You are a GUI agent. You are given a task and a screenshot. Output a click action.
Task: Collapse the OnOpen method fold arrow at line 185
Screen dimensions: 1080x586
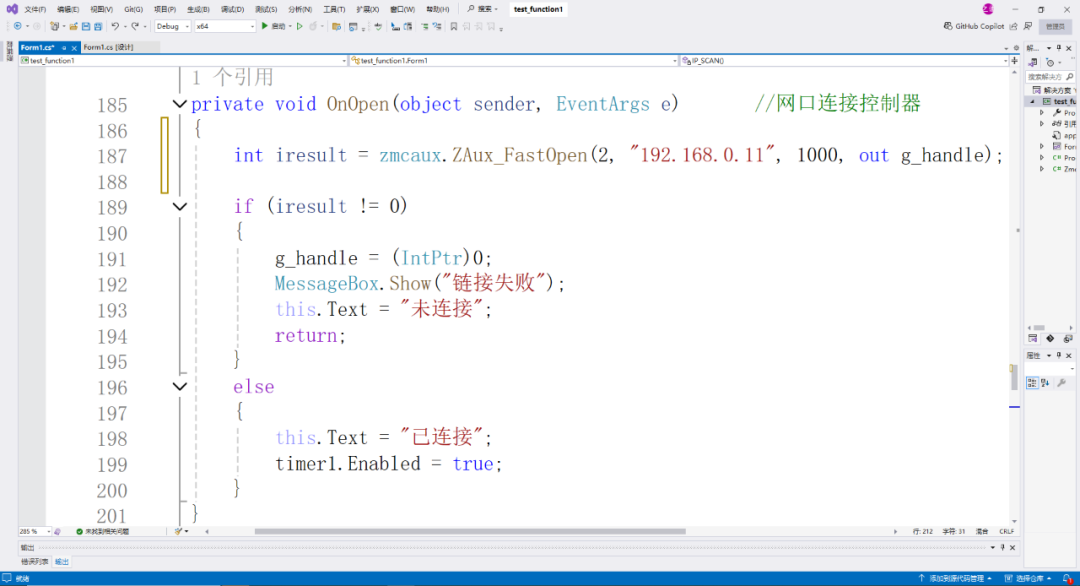coord(179,104)
